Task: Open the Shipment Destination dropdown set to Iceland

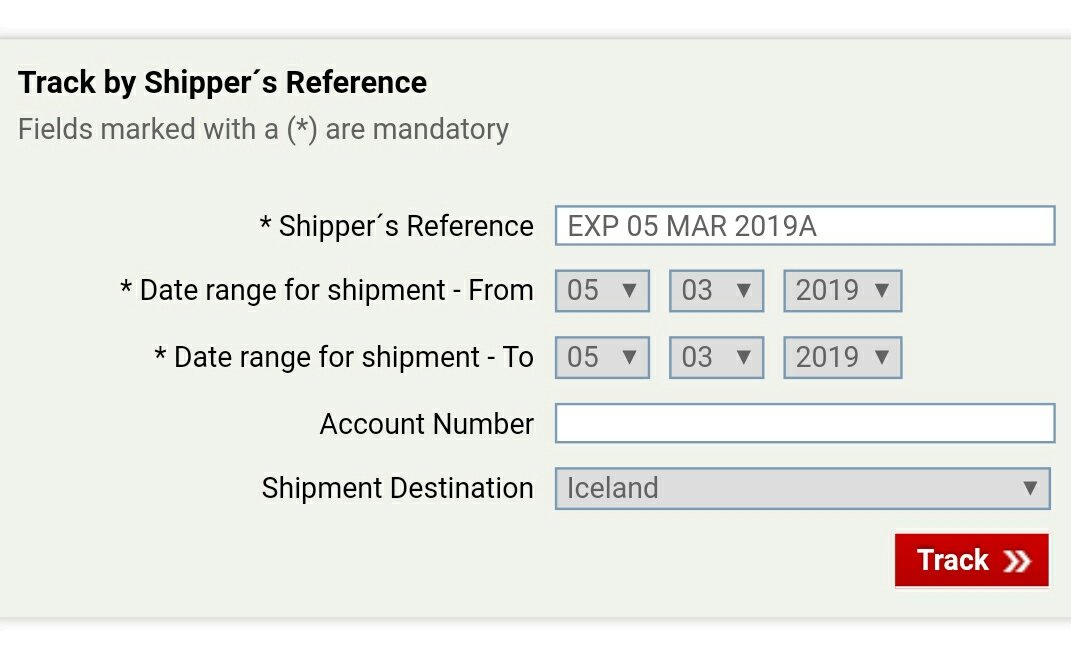Action: click(803, 488)
